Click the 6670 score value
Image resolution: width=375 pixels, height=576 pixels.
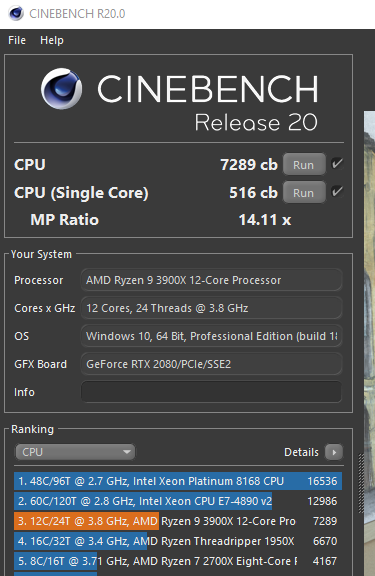tap(325, 541)
